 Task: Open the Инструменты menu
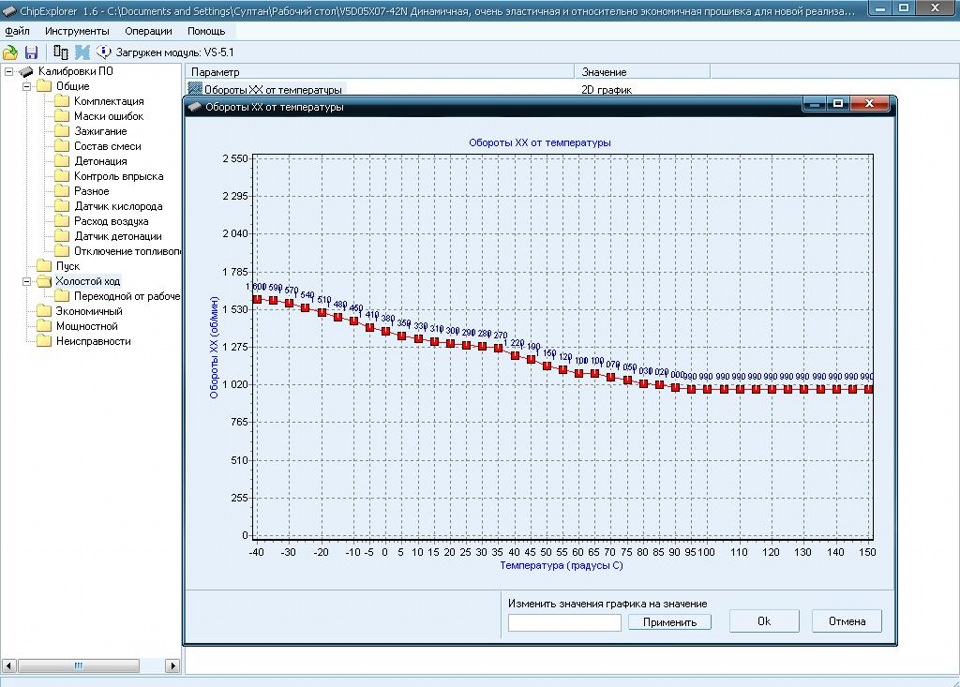[x=77, y=31]
